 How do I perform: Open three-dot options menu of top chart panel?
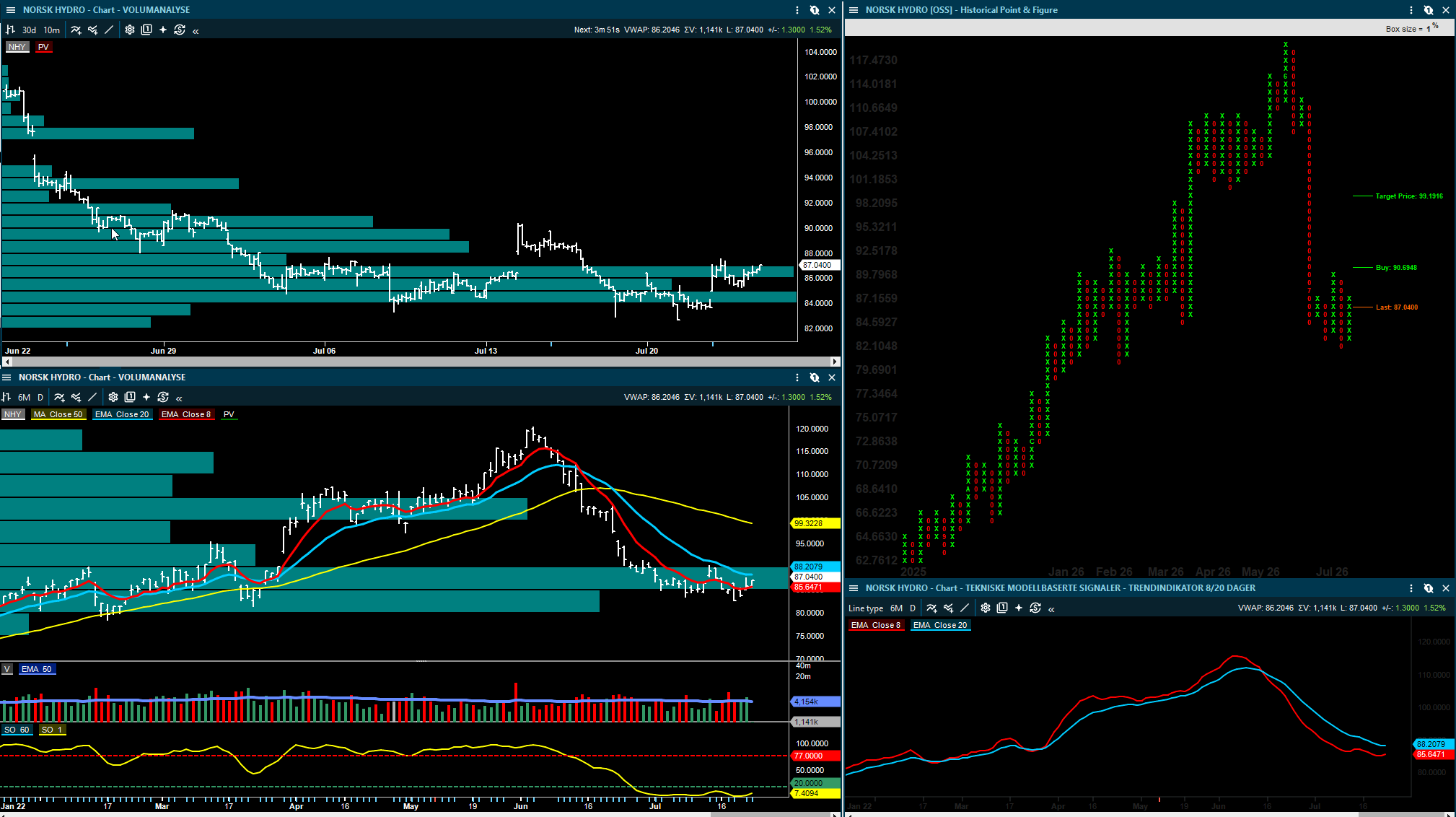pyautogui.click(x=797, y=10)
